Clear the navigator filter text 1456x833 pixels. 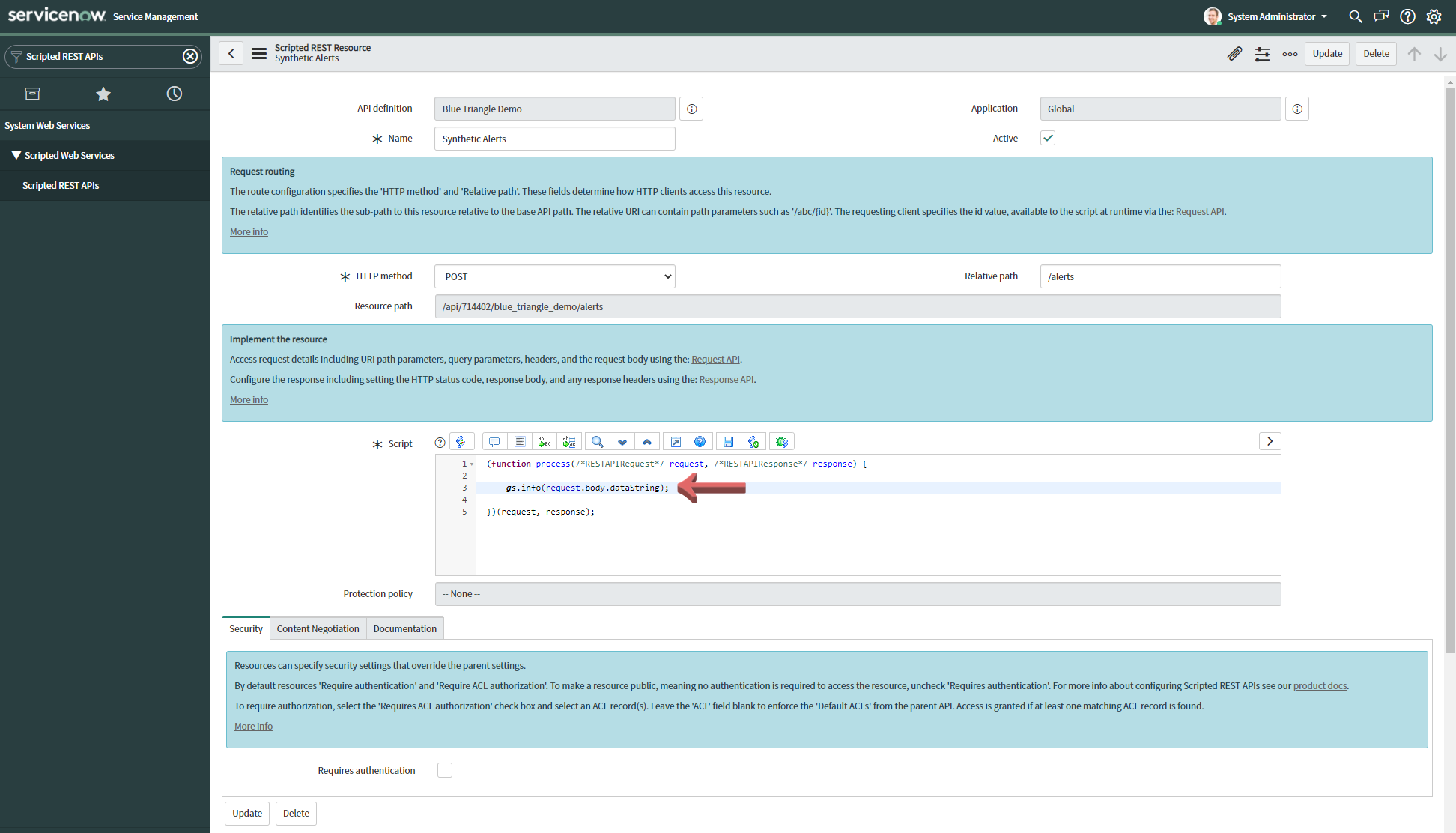(x=190, y=56)
